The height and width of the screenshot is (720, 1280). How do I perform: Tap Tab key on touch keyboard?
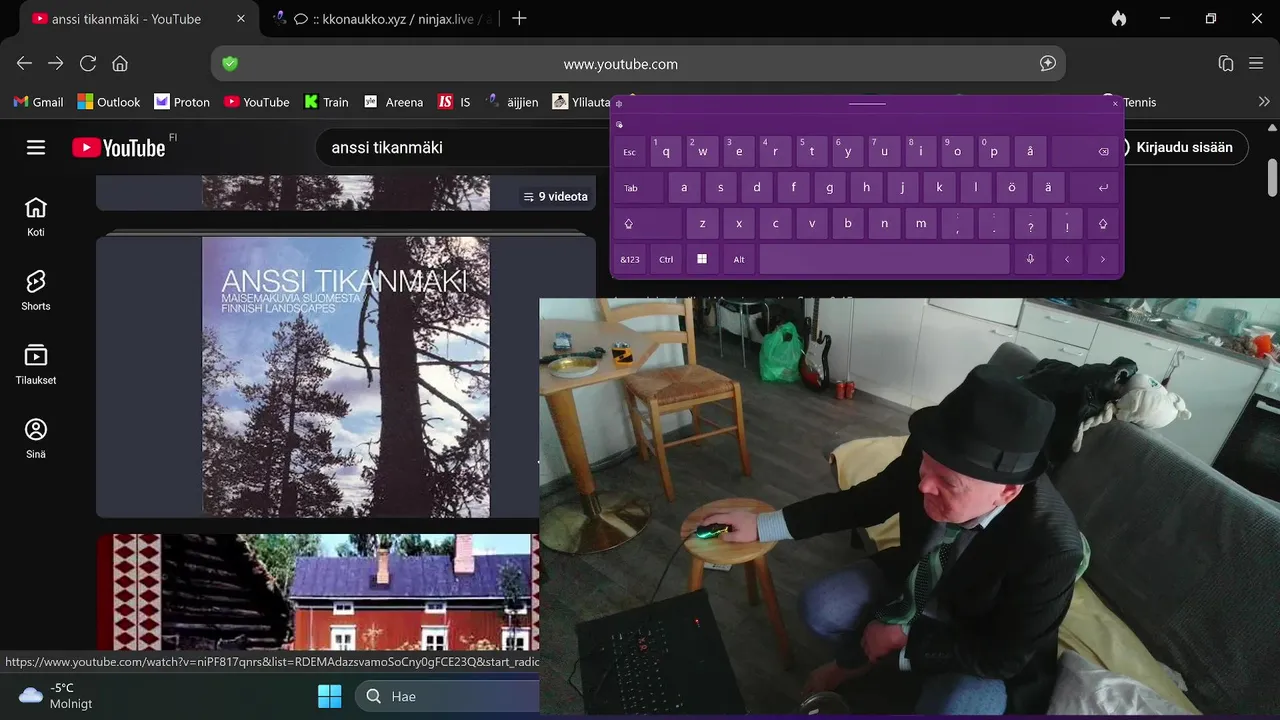pyautogui.click(x=638, y=187)
